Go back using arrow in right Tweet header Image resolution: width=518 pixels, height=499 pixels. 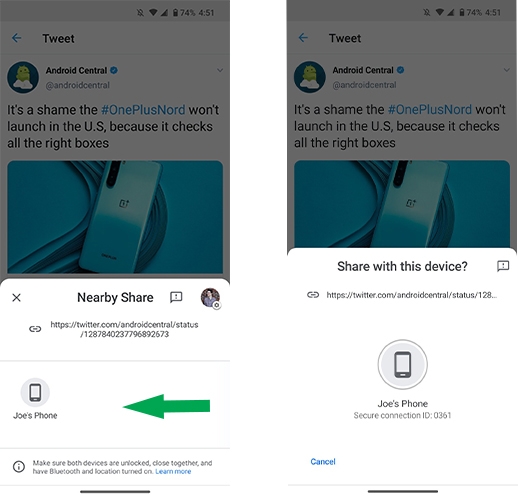point(303,38)
